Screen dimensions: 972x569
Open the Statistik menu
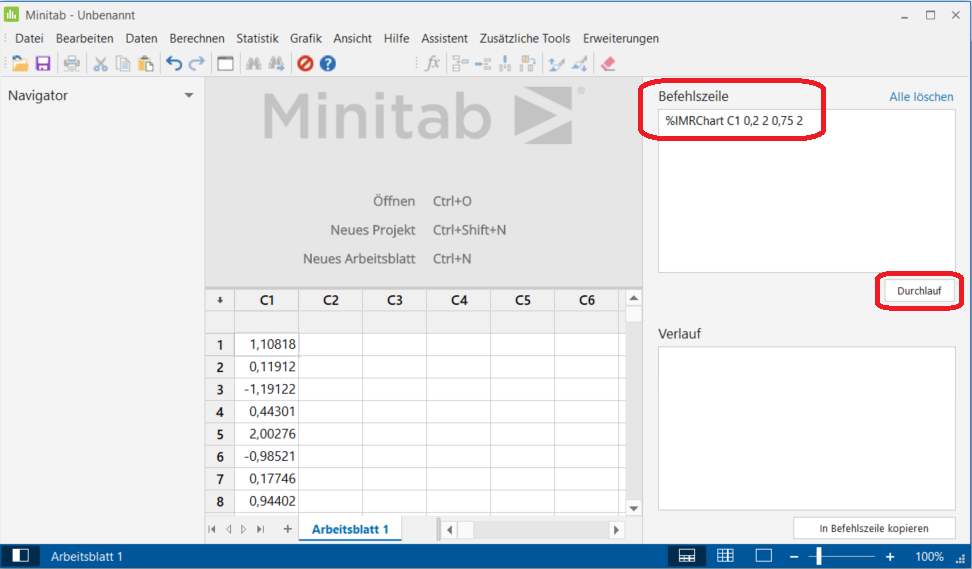tap(257, 38)
